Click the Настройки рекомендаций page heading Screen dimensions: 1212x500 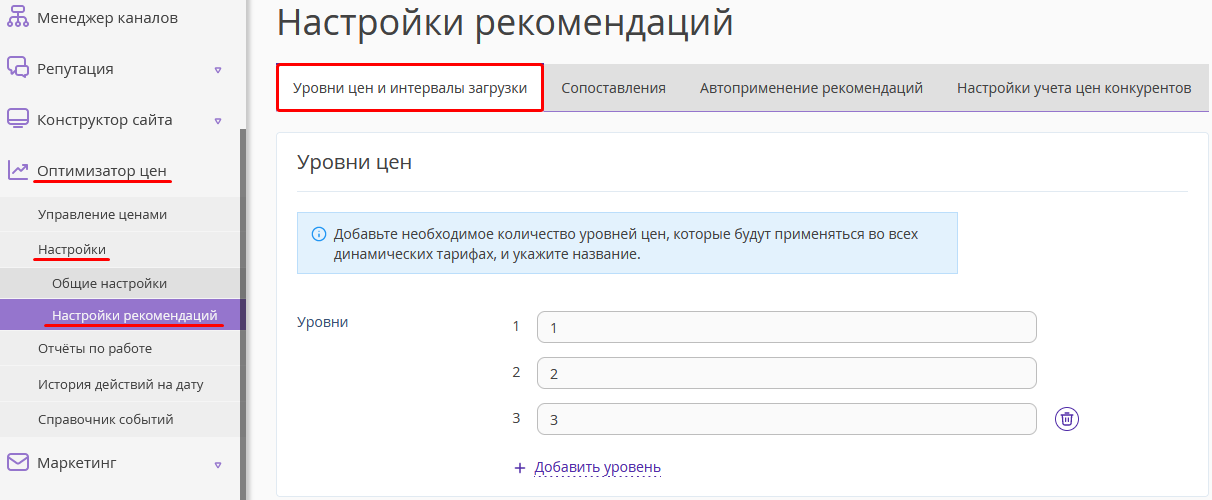coord(505,21)
